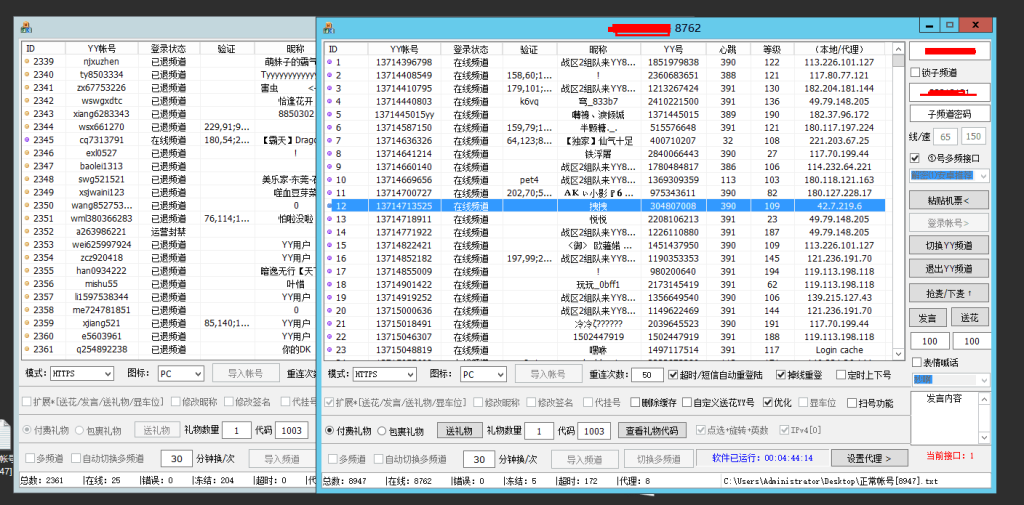Click 送礼物 button in front window
This screenshot has width=1024, height=505.
coord(459,431)
